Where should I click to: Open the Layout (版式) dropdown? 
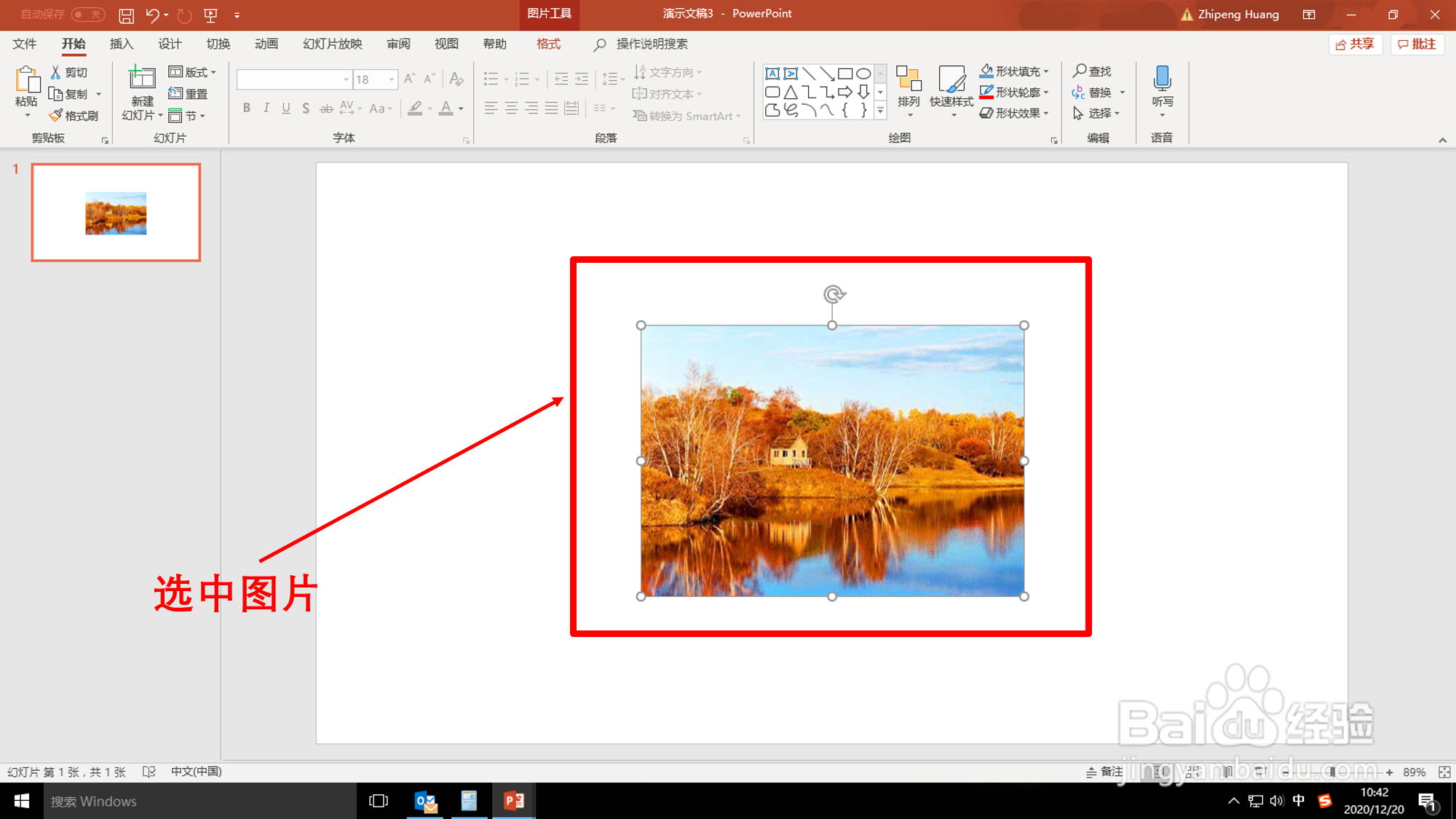192,72
